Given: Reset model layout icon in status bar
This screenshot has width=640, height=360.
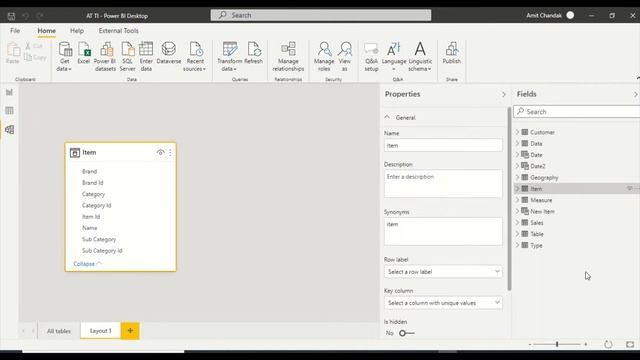Looking at the screenshot, I should tap(608, 344).
